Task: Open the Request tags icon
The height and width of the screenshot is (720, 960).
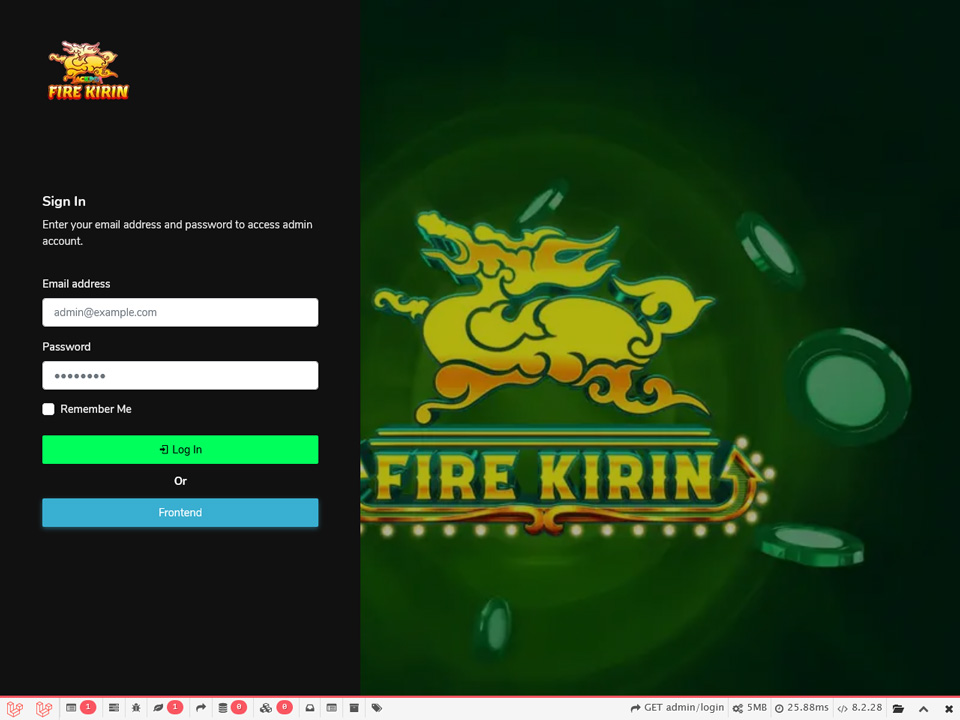Action: 377,708
